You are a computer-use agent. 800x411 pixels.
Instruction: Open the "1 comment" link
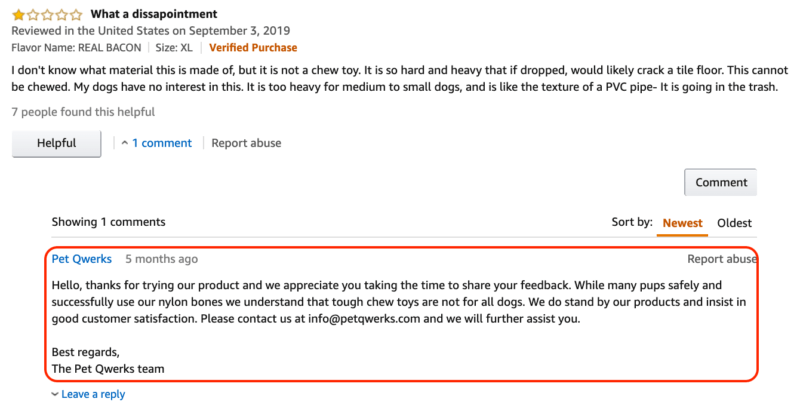point(162,143)
